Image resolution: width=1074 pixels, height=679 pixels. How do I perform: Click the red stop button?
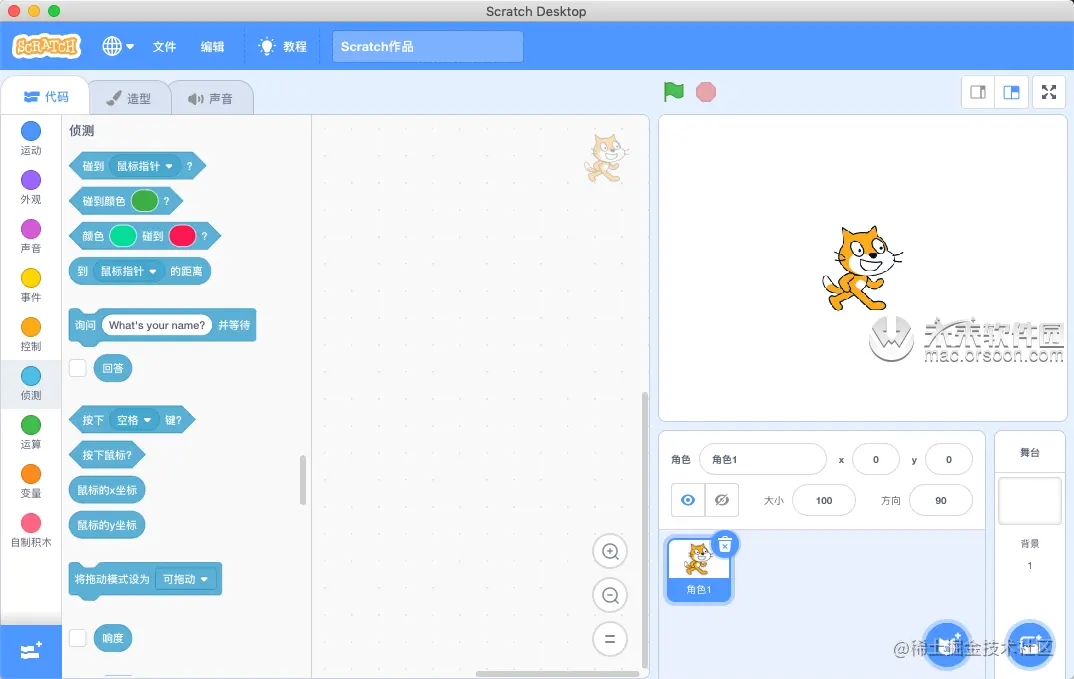coord(705,92)
